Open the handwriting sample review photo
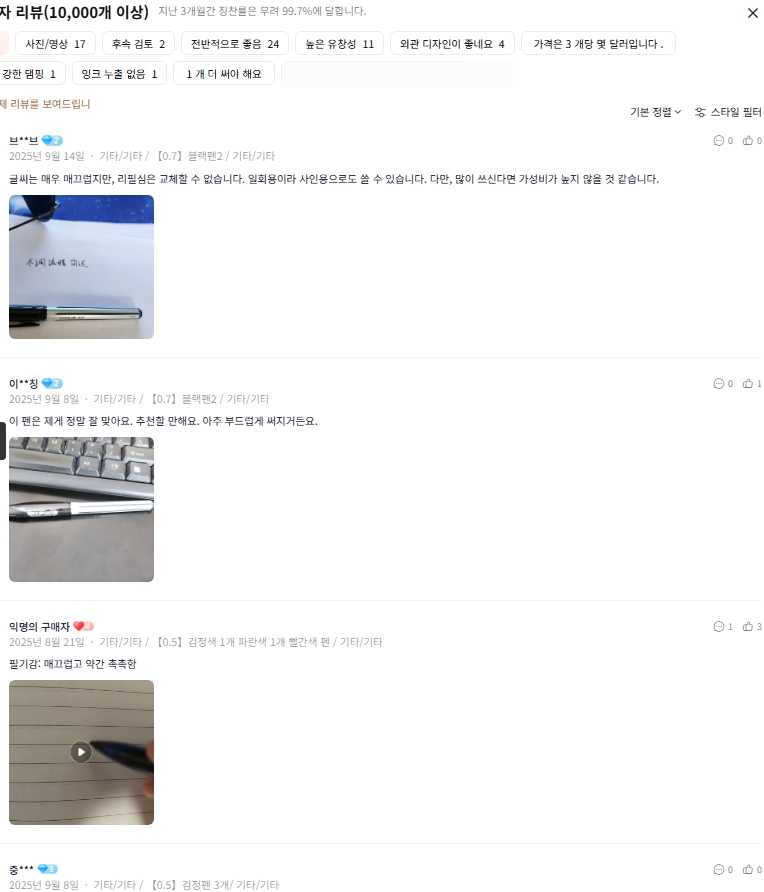 pyautogui.click(x=81, y=267)
